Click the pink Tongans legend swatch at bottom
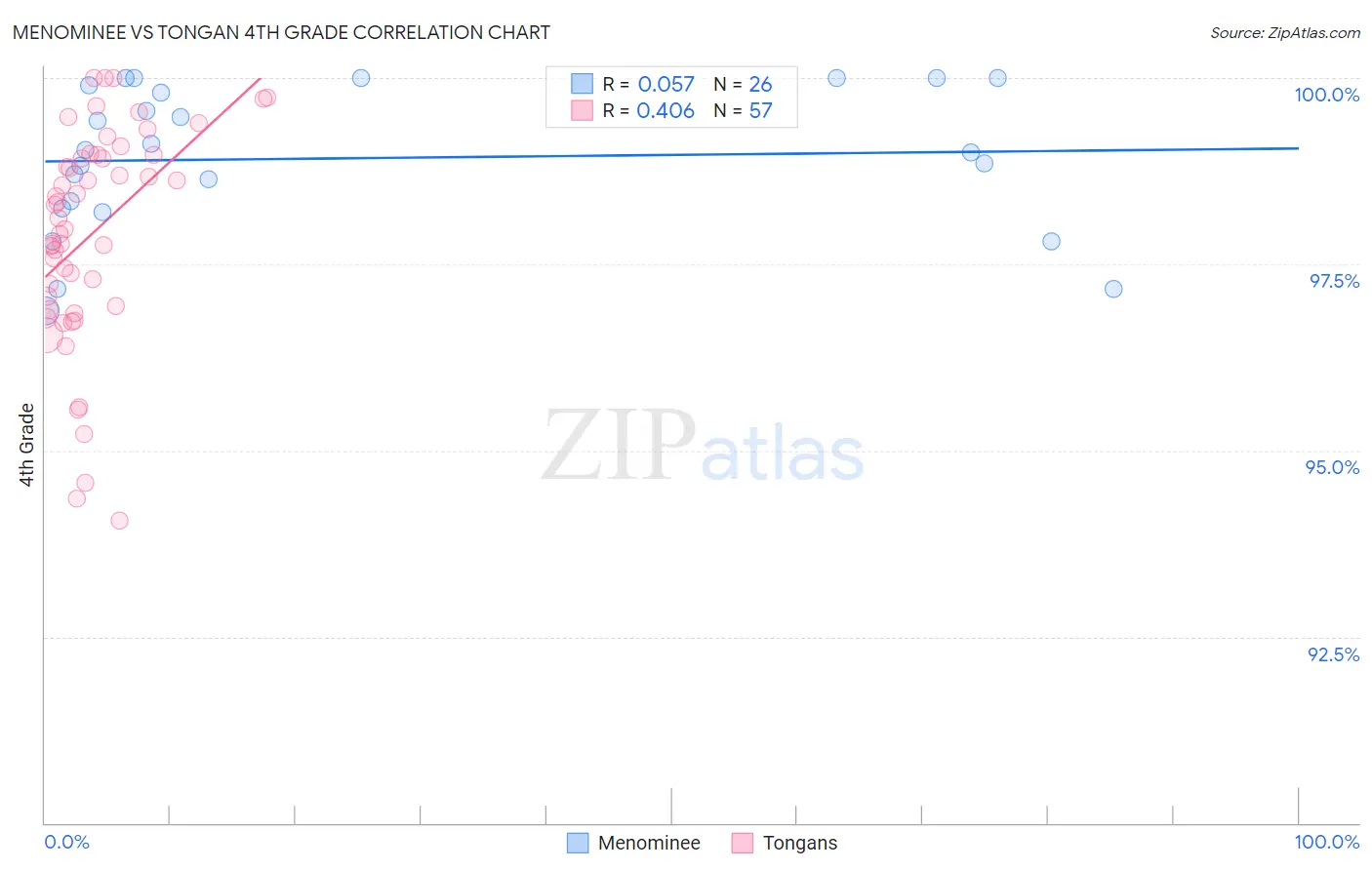Screen dimensions: 1372x870 743,843
